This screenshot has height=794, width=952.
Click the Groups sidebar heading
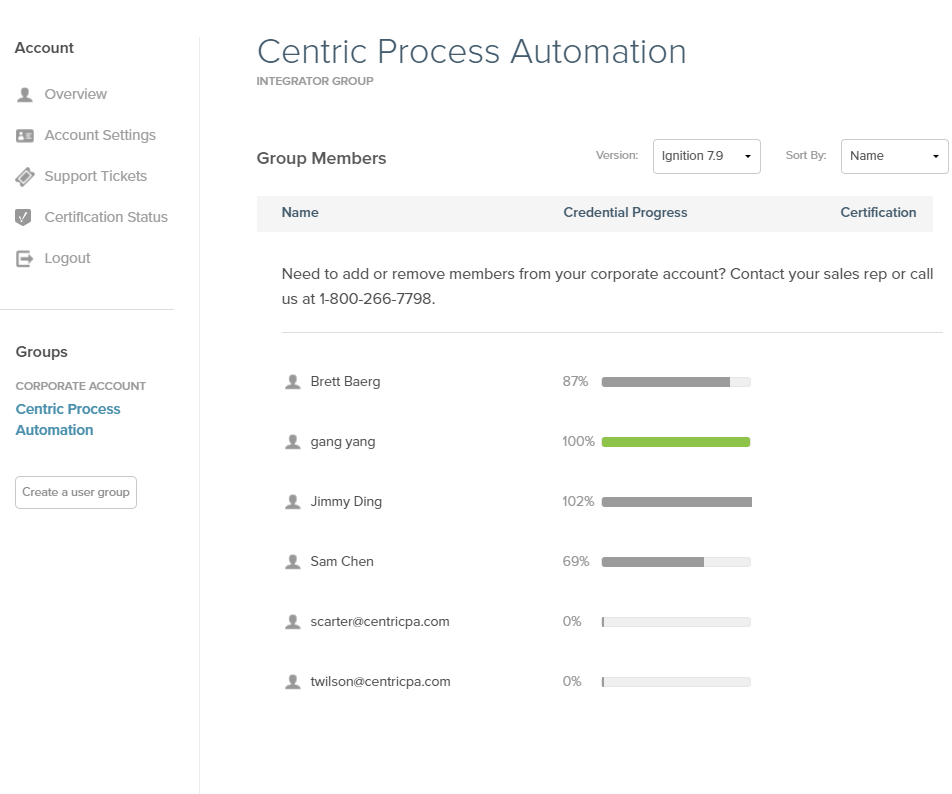(x=41, y=352)
